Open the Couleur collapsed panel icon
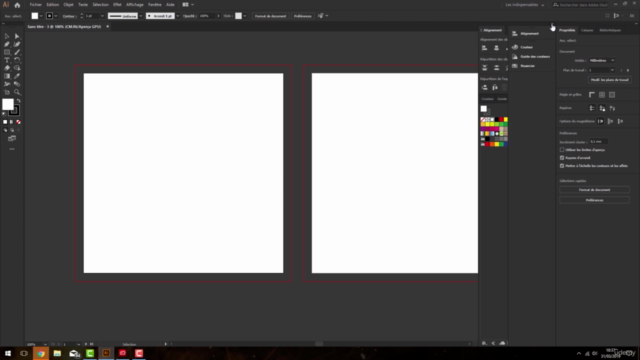 coord(515,47)
